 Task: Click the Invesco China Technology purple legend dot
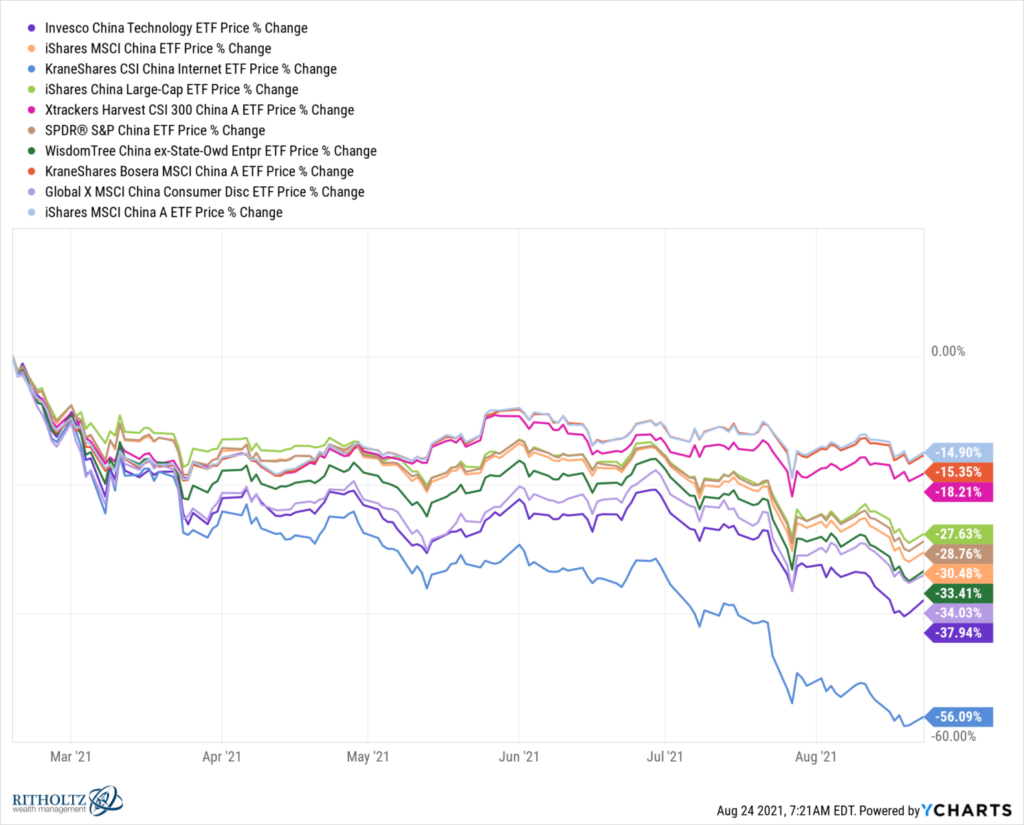[x=36, y=28]
